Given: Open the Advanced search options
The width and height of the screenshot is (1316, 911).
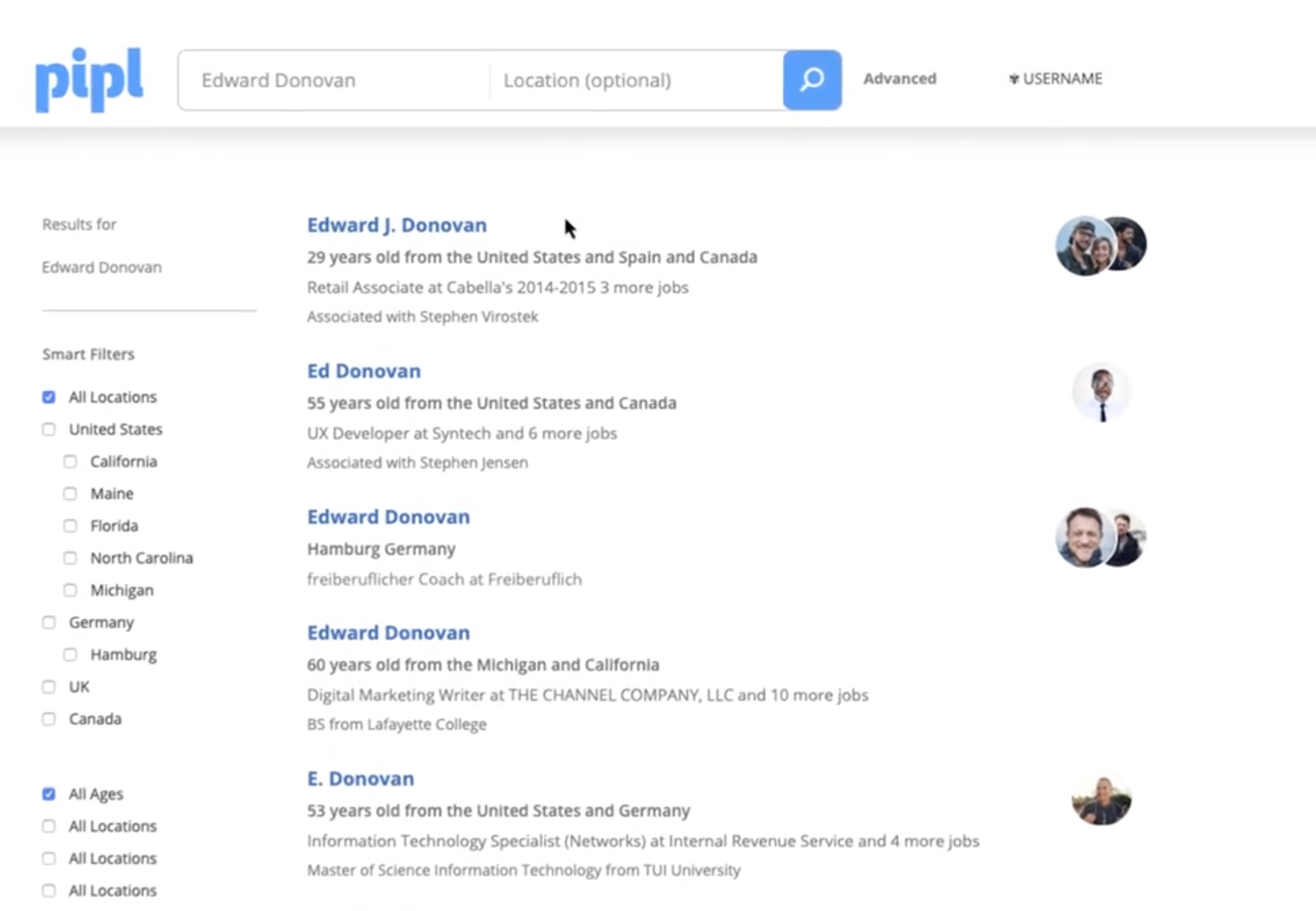Looking at the screenshot, I should click(900, 79).
